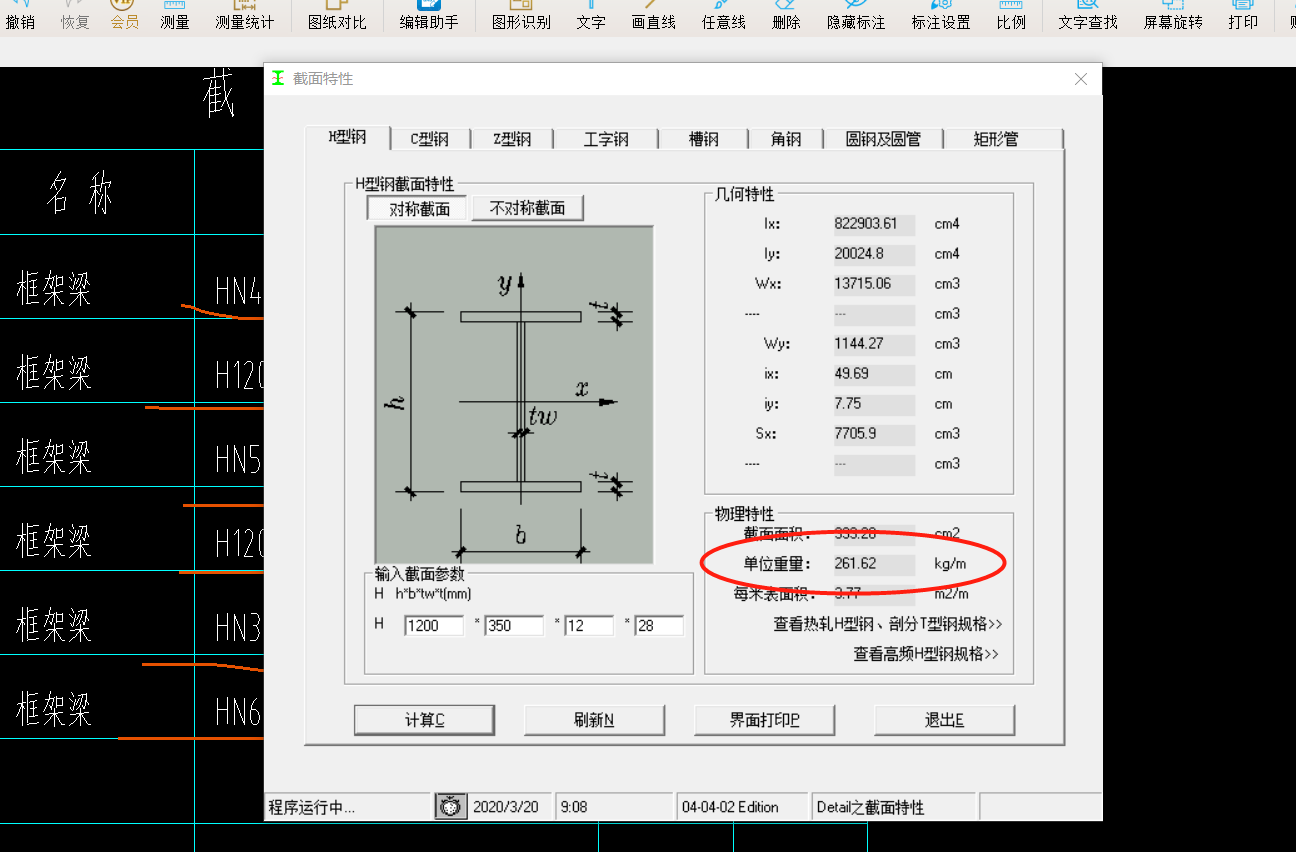
Task: Switch to the H型钢 tab
Action: click(347, 138)
